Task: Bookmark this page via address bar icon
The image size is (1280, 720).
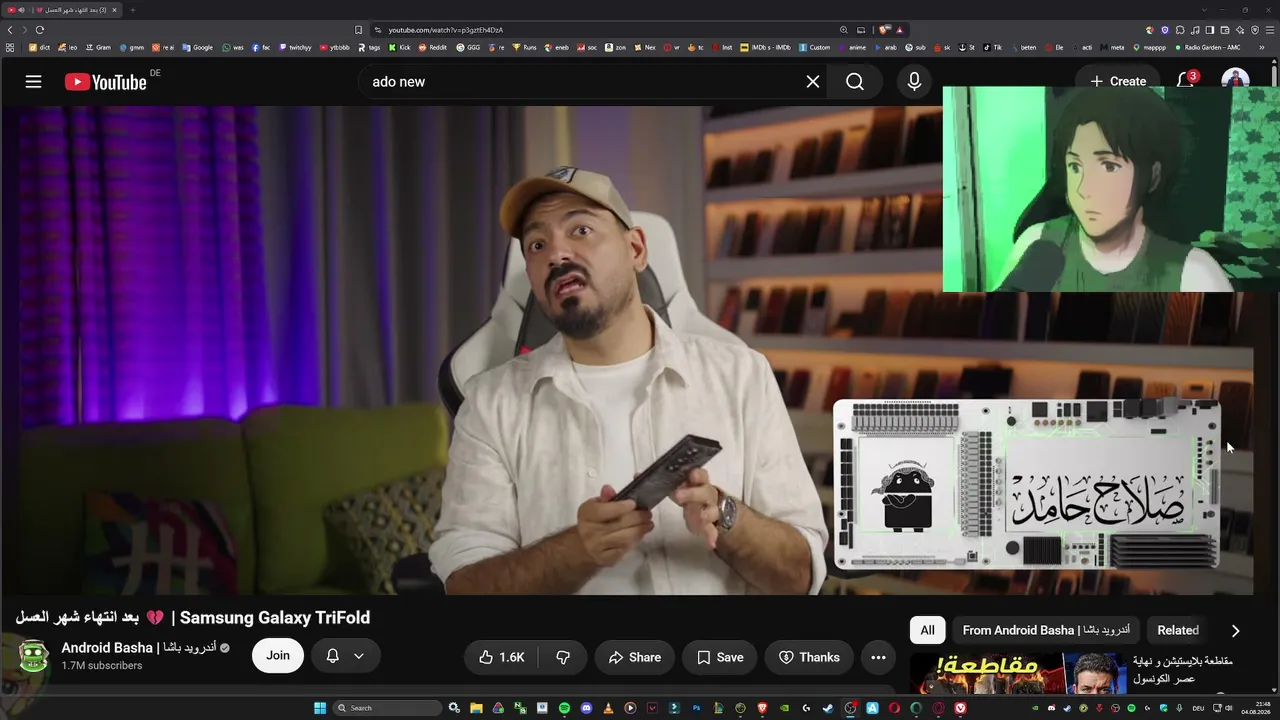Action: [x=359, y=30]
